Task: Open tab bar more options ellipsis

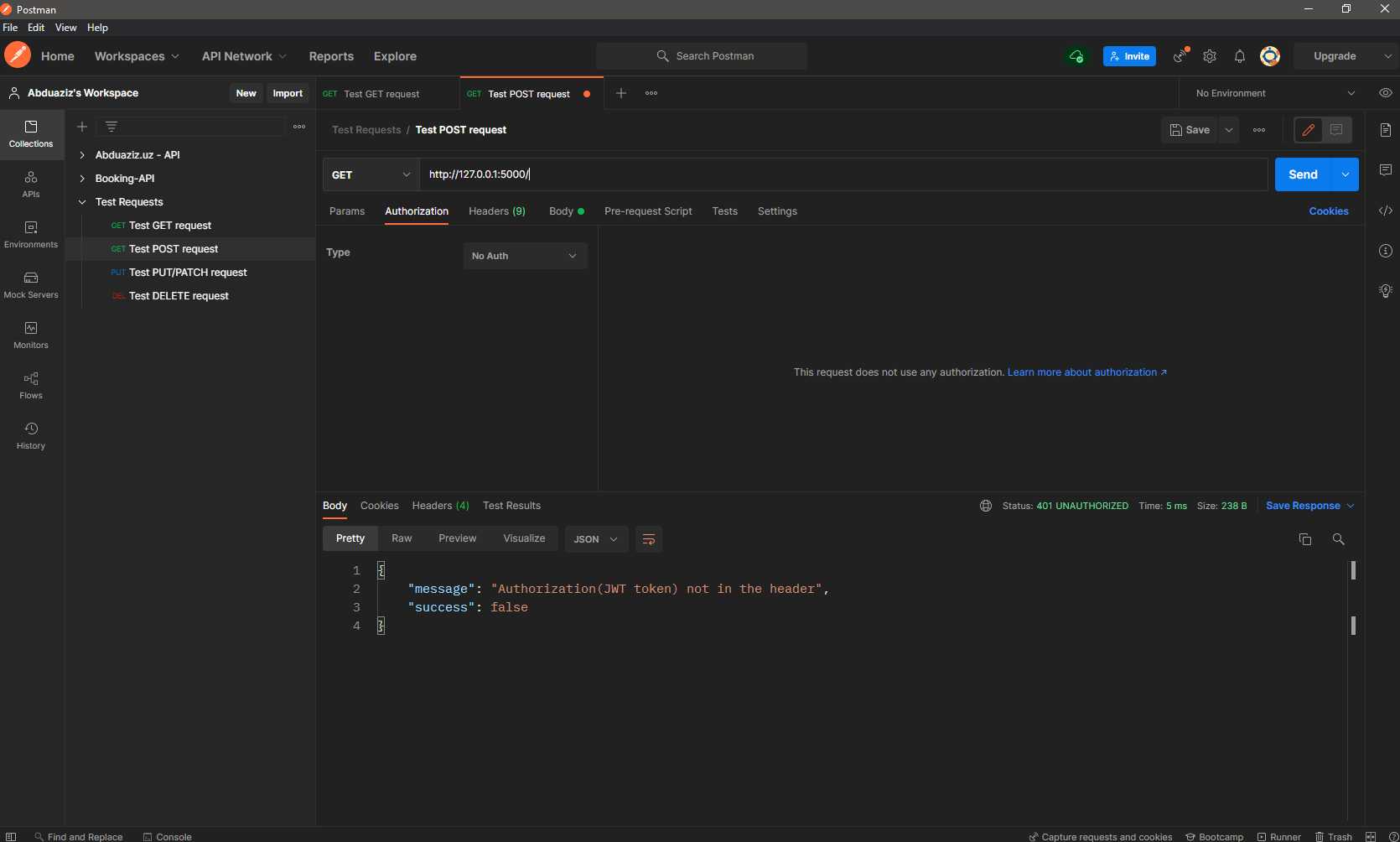Action: click(651, 93)
